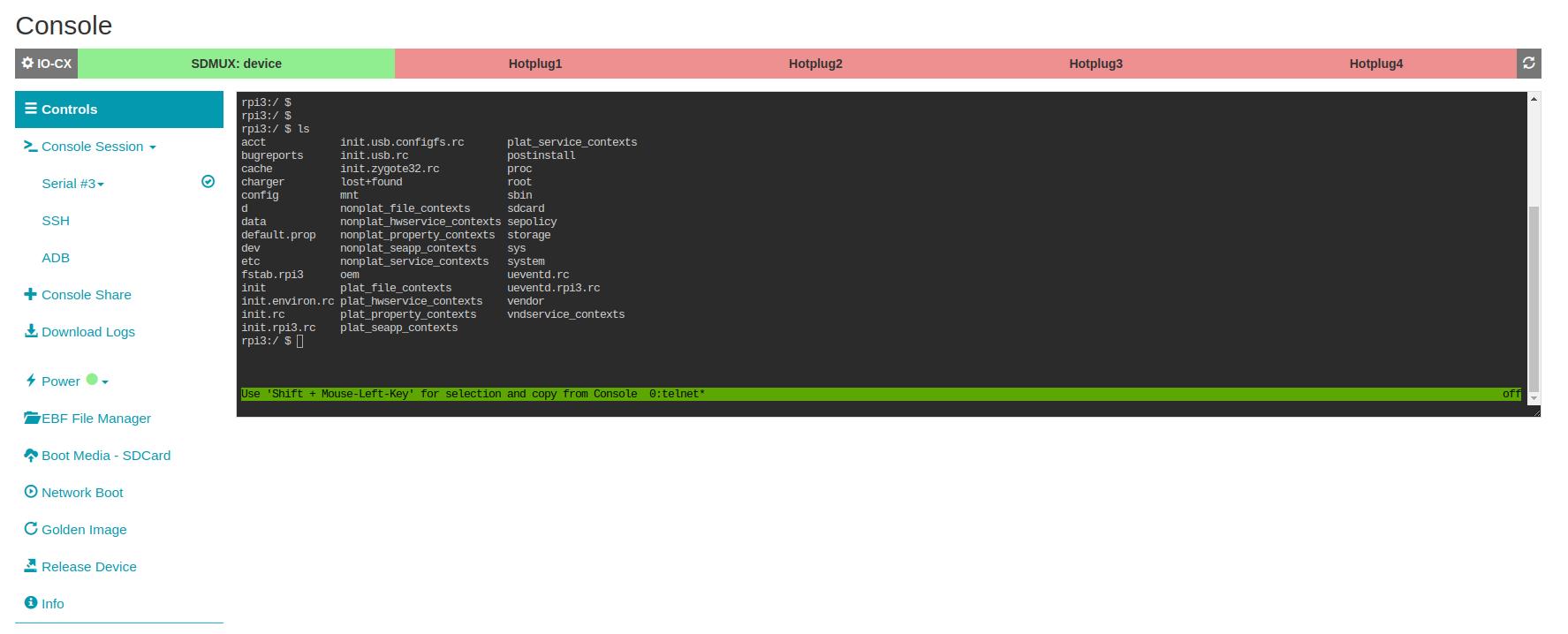
Task: Click 'plat_service_contexts' in terminal listing
Action: tap(572, 142)
